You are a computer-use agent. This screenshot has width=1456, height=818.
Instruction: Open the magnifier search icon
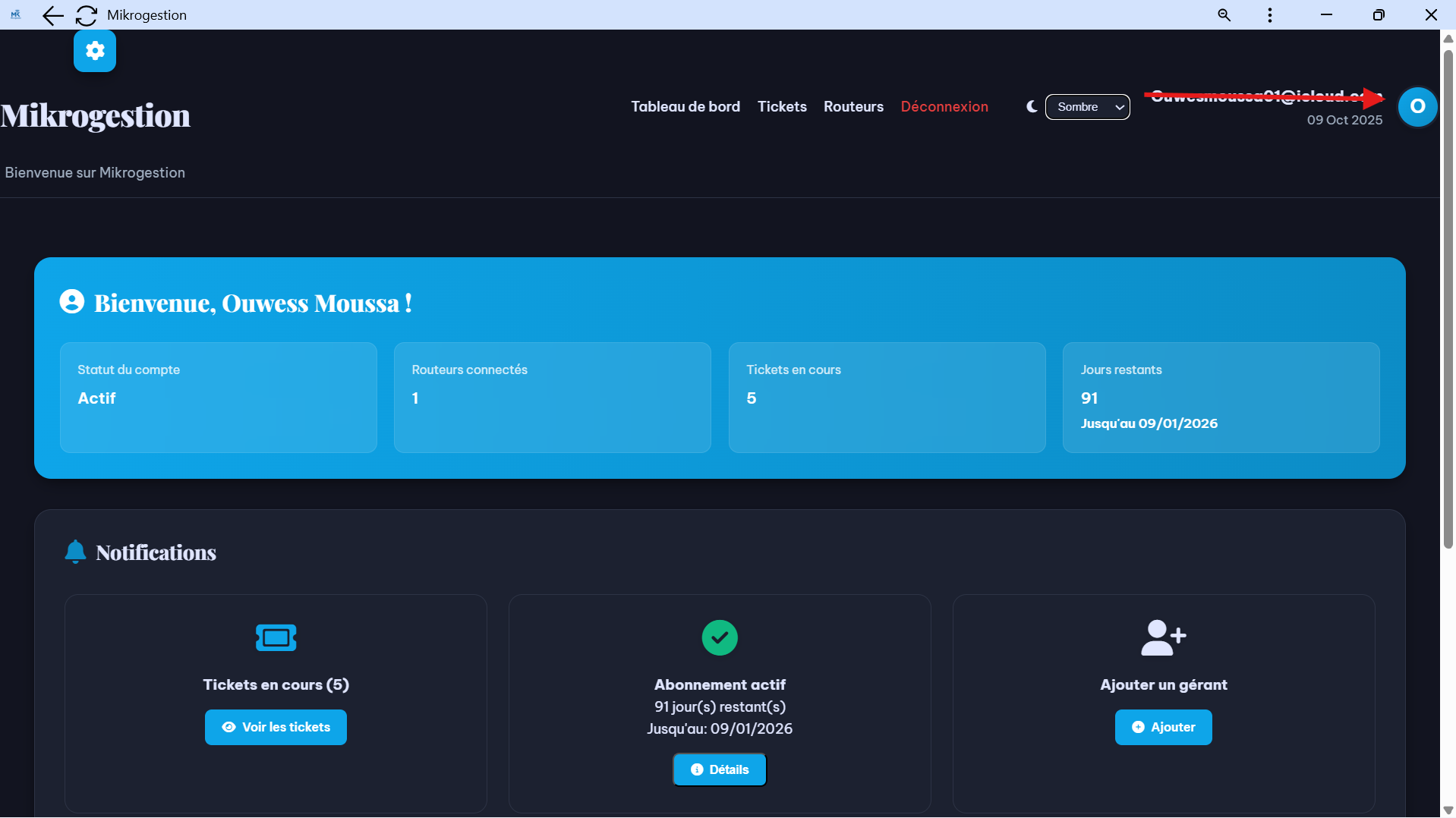pos(1224,15)
